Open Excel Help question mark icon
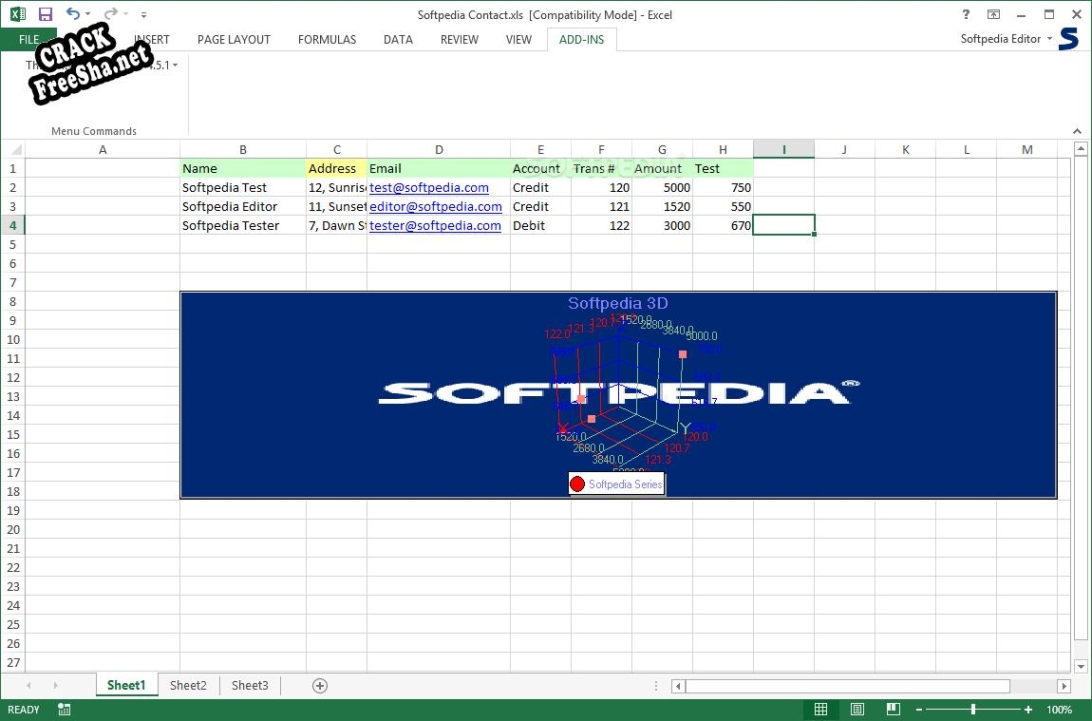Screen dimensions: 1092x721 pos(965,15)
